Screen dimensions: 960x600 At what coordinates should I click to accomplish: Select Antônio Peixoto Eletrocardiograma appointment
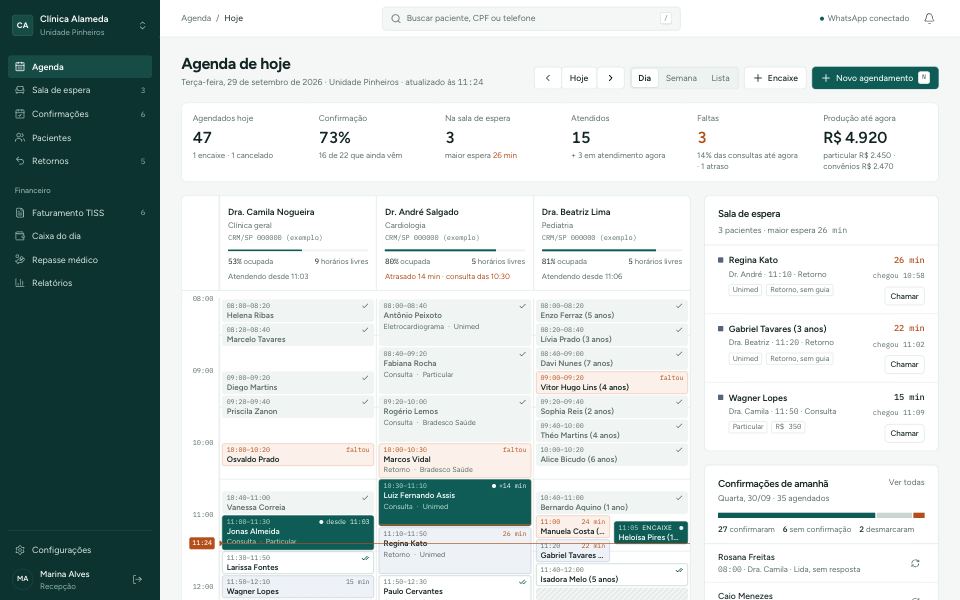(x=455, y=322)
